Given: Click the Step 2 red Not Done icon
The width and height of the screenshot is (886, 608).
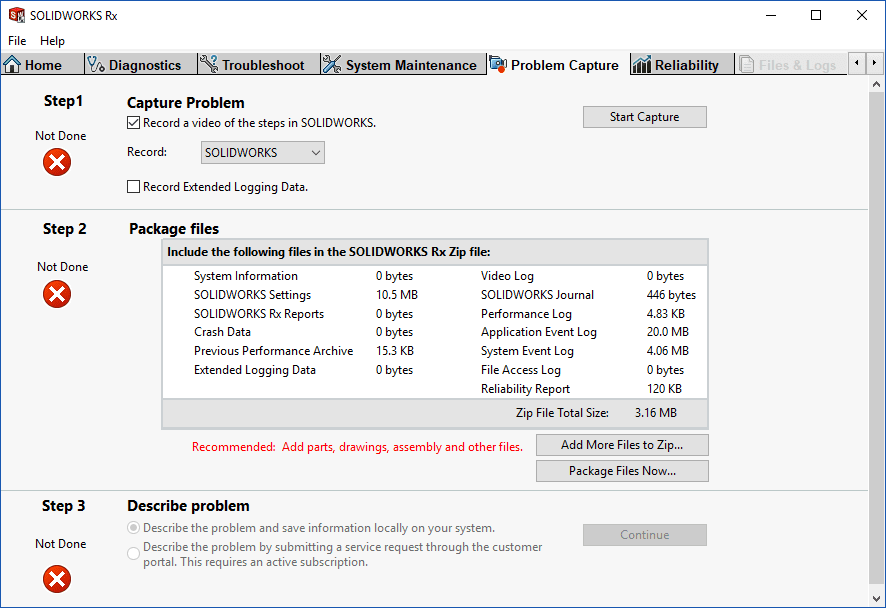Looking at the screenshot, I should click(57, 294).
